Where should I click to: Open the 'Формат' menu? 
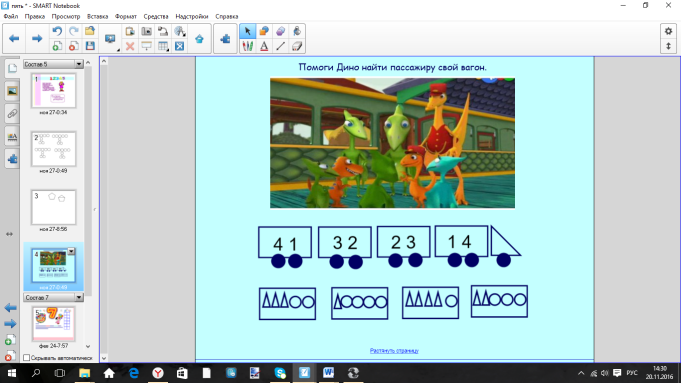[126, 17]
